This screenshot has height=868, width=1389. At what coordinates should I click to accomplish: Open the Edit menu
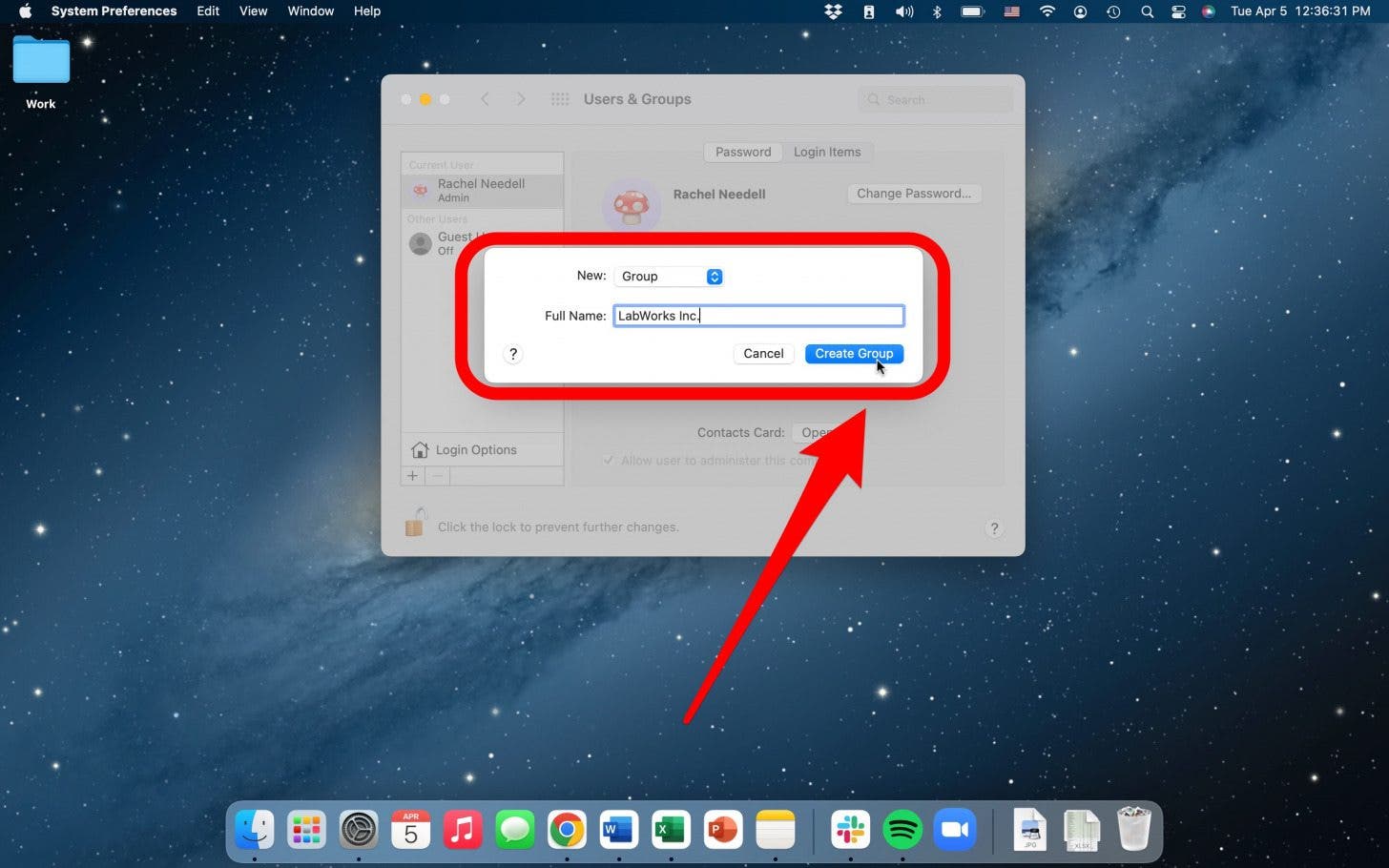(x=208, y=11)
